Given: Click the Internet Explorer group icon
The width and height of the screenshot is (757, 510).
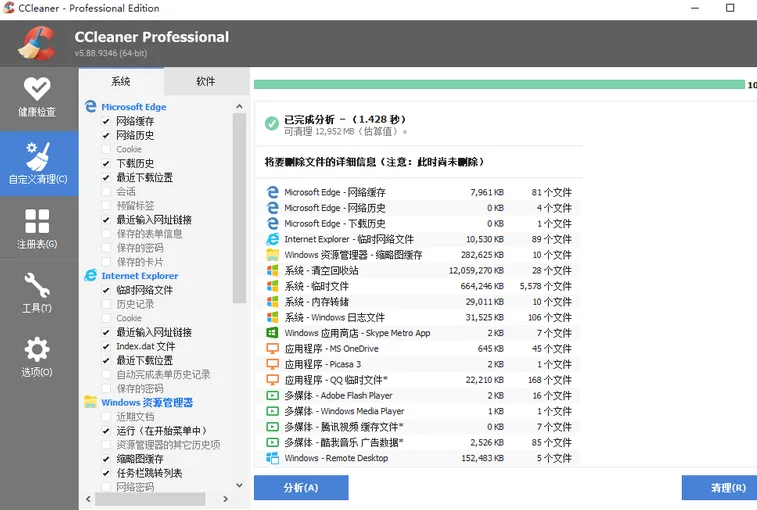Looking at the screenshot, I should 90,275.
